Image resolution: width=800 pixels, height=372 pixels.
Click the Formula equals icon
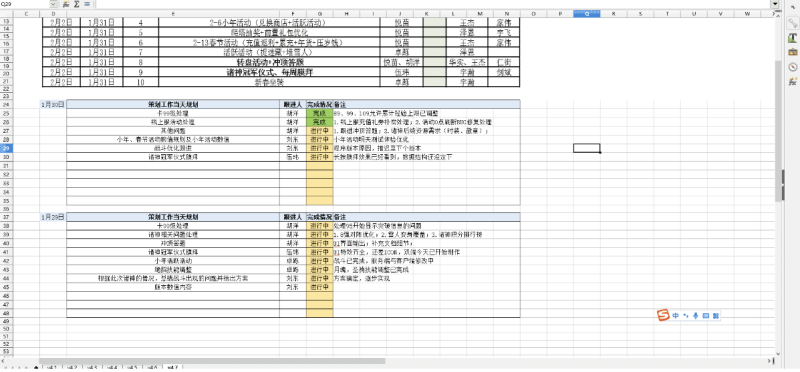86,4
